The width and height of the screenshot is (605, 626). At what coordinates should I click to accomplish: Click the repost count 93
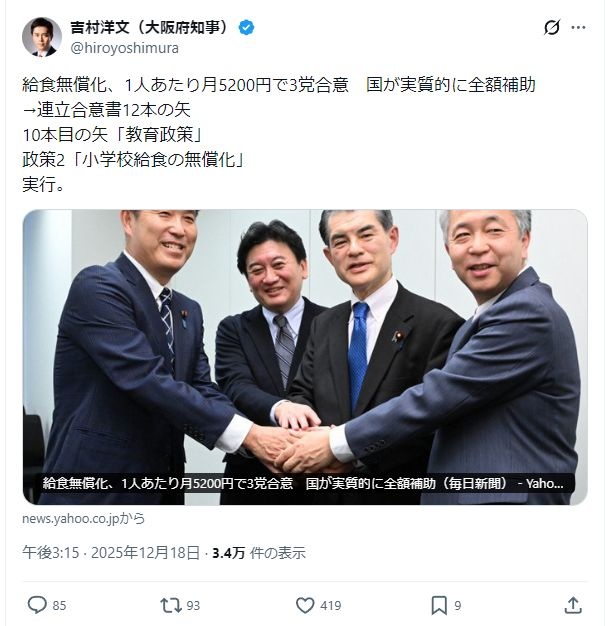(193, 606)
